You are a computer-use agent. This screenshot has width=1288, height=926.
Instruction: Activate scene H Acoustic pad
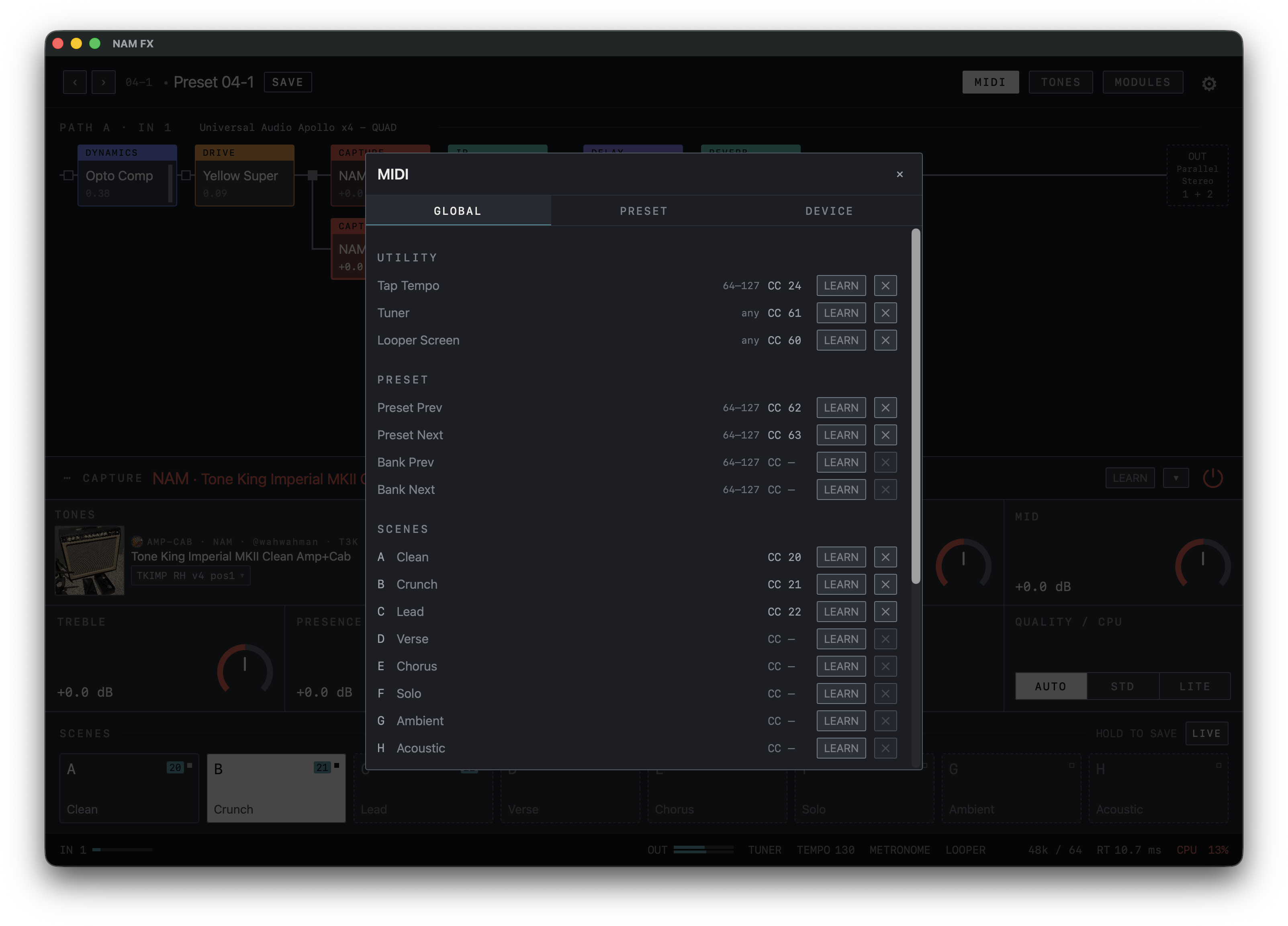pyautogui.click(x=1159, y=788)
